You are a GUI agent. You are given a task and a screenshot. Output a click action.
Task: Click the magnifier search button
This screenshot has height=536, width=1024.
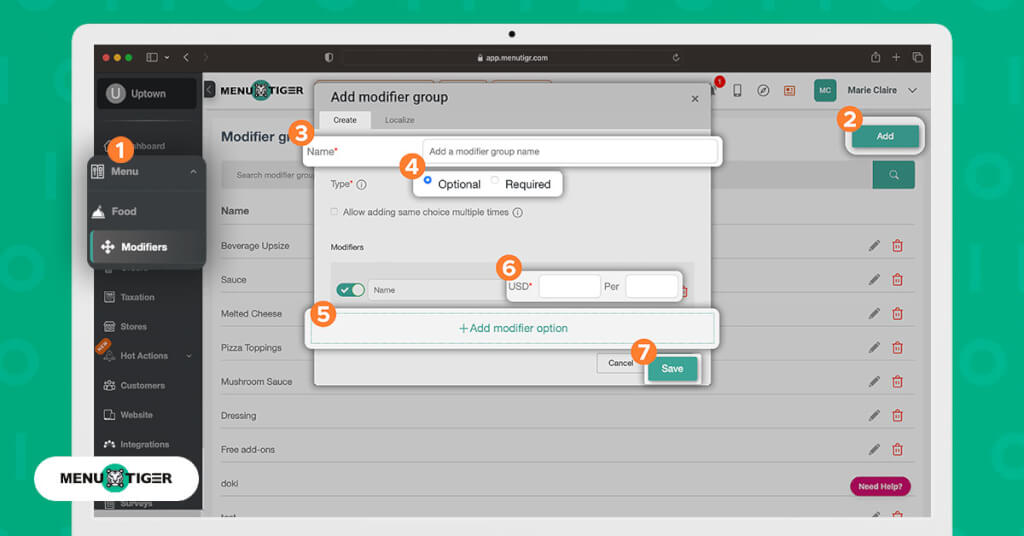point(893,175)
